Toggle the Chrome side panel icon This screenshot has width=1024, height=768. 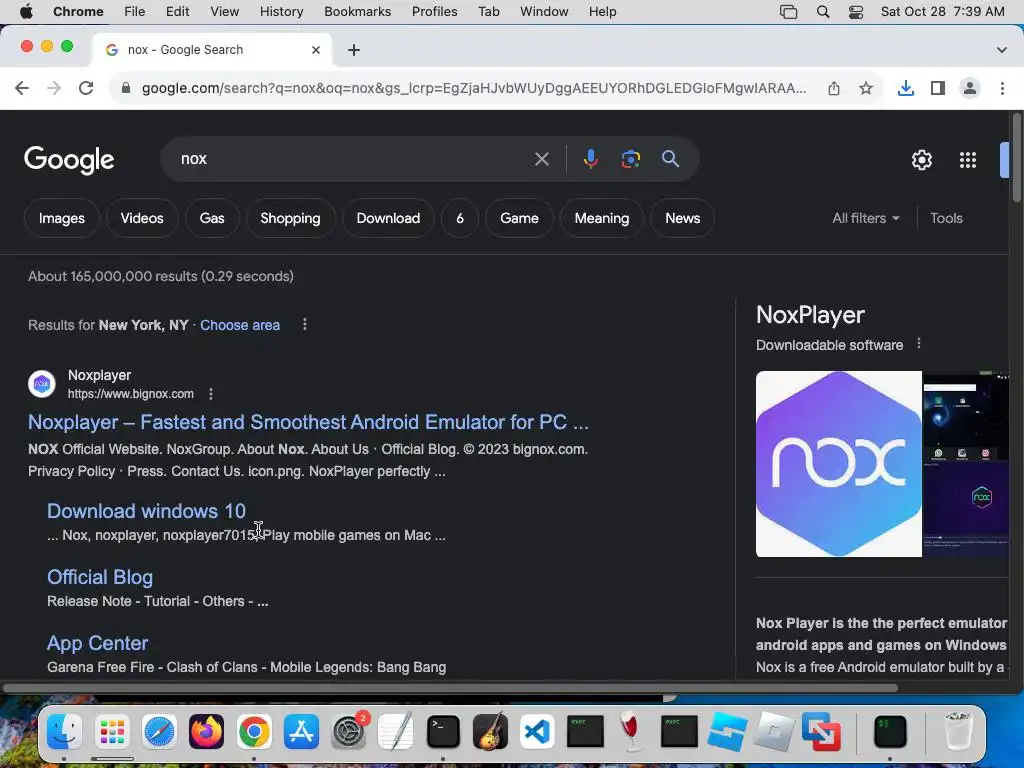point(938,88)
